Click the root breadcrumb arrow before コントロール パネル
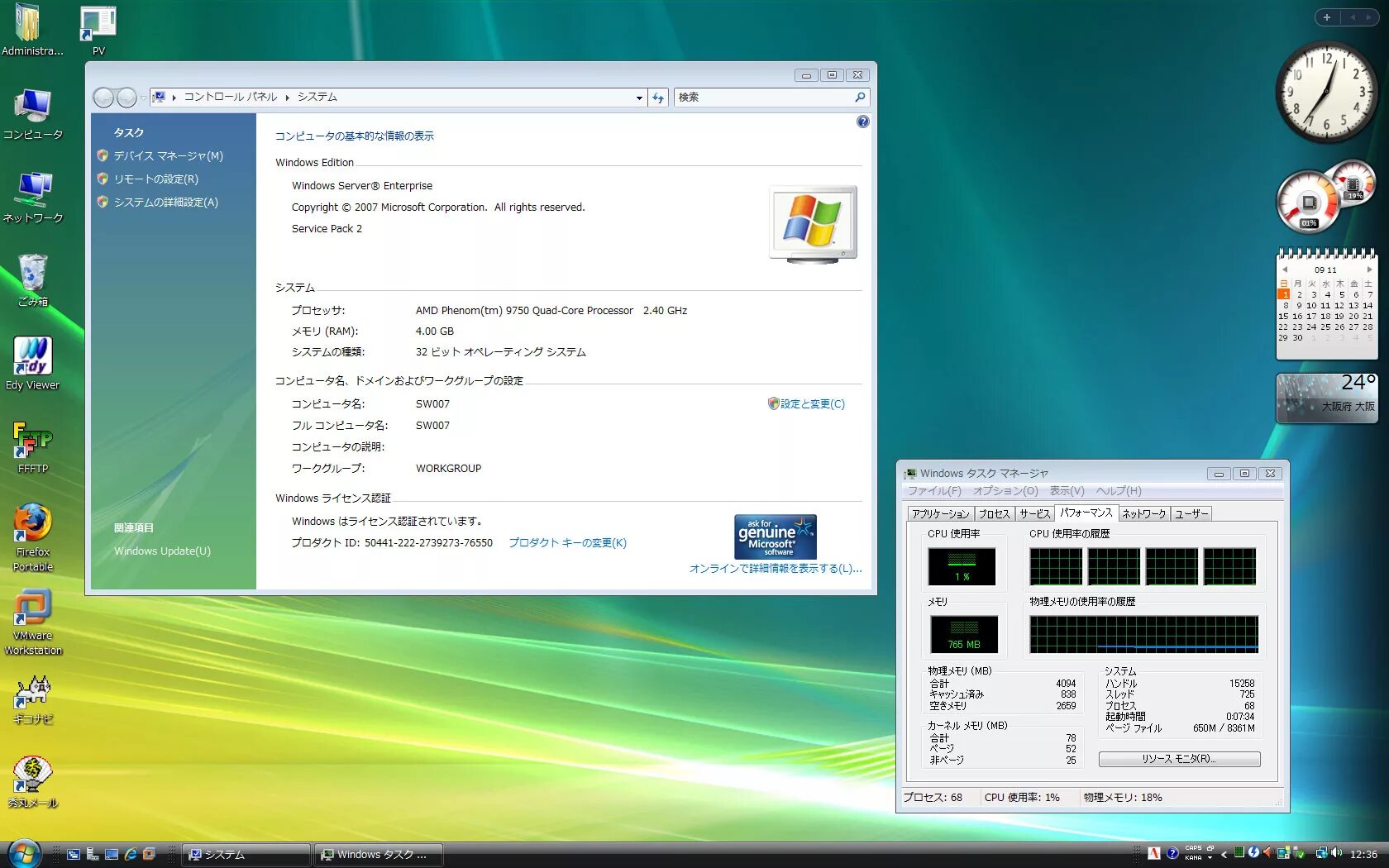 (x=174, y=98)
